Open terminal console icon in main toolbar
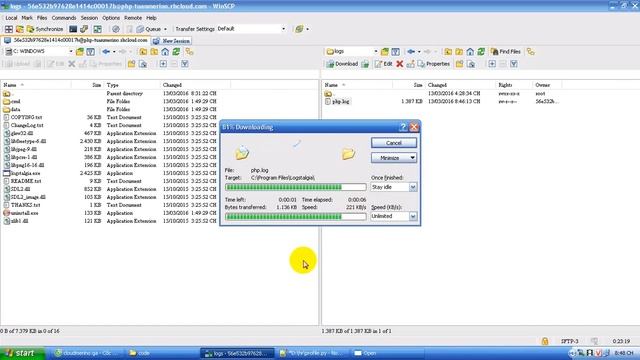 coord(73,29)
